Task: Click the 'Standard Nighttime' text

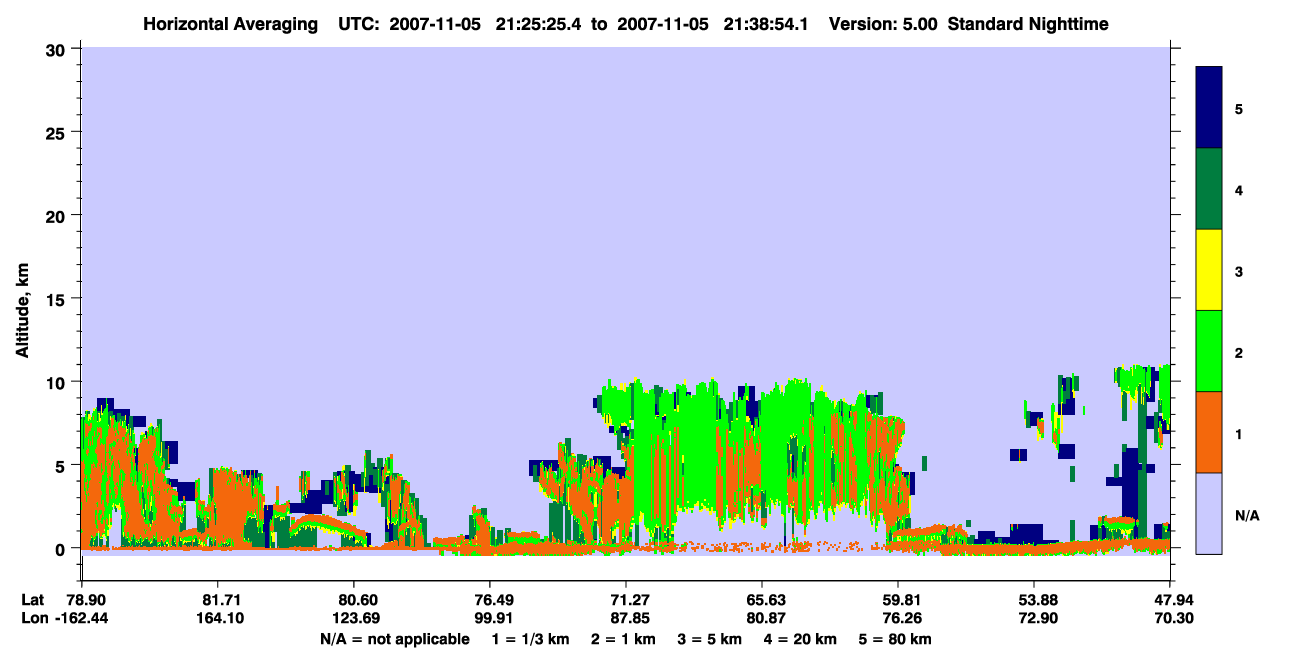Action: click(1028, 23)
